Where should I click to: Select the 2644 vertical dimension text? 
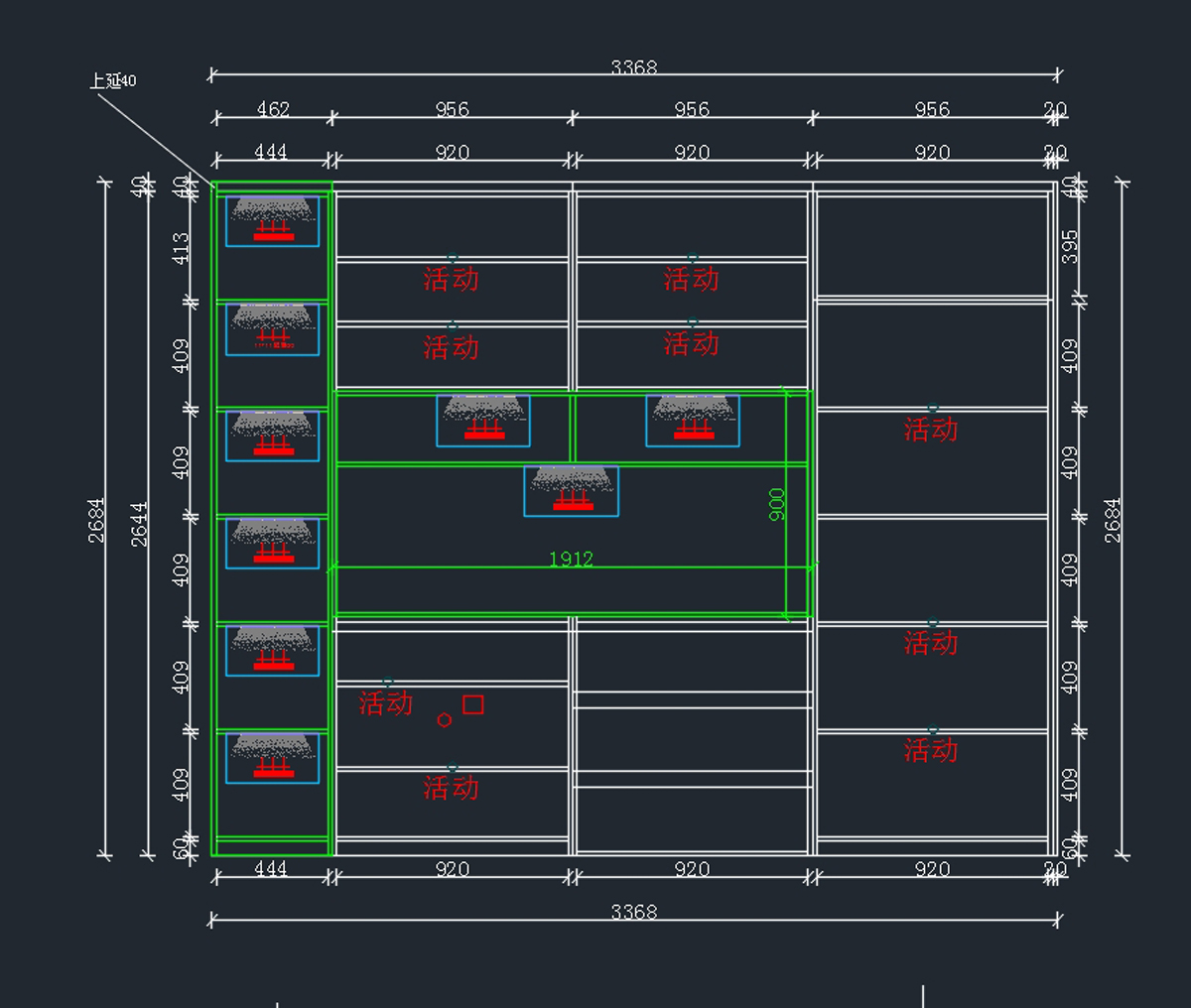click(140, 523)
